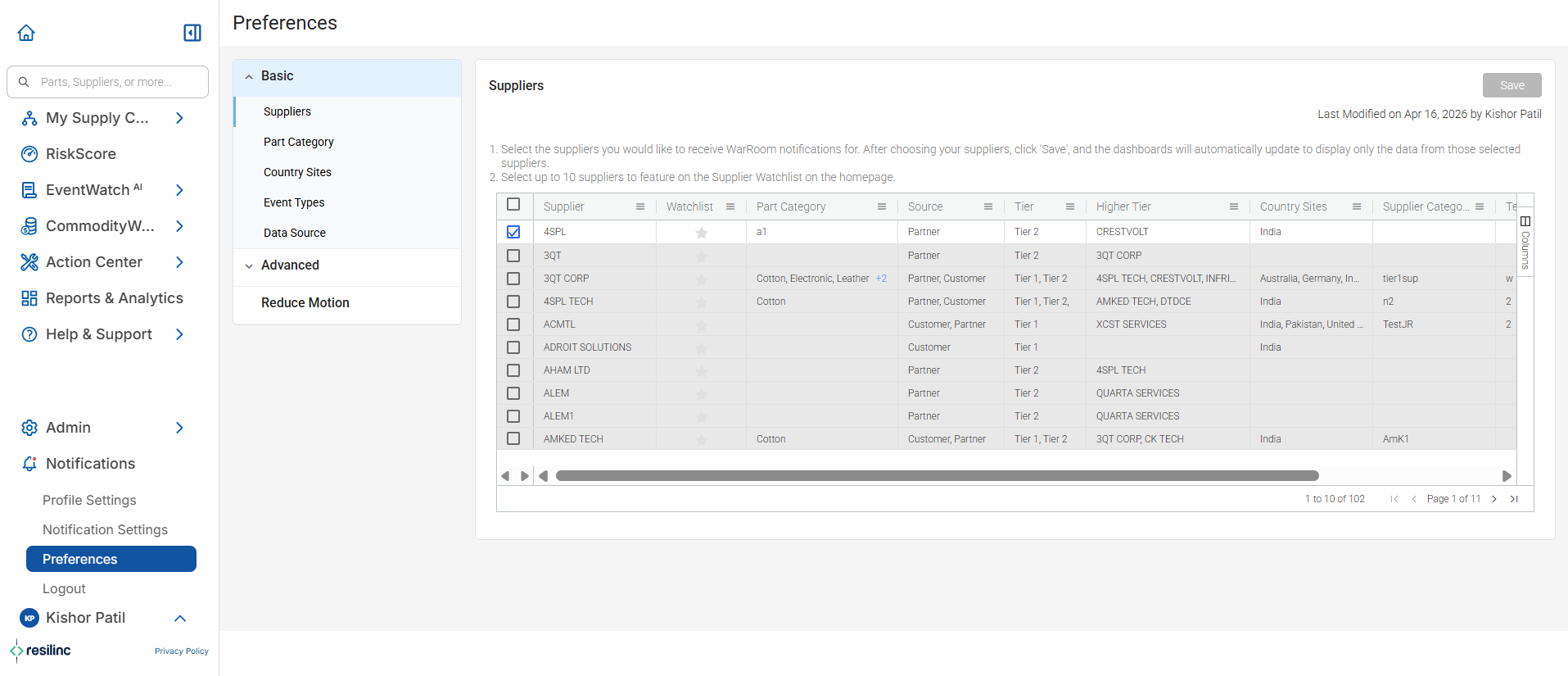Open the Source column menu icon
1568x676 pixels.
(x=988, y=206)
